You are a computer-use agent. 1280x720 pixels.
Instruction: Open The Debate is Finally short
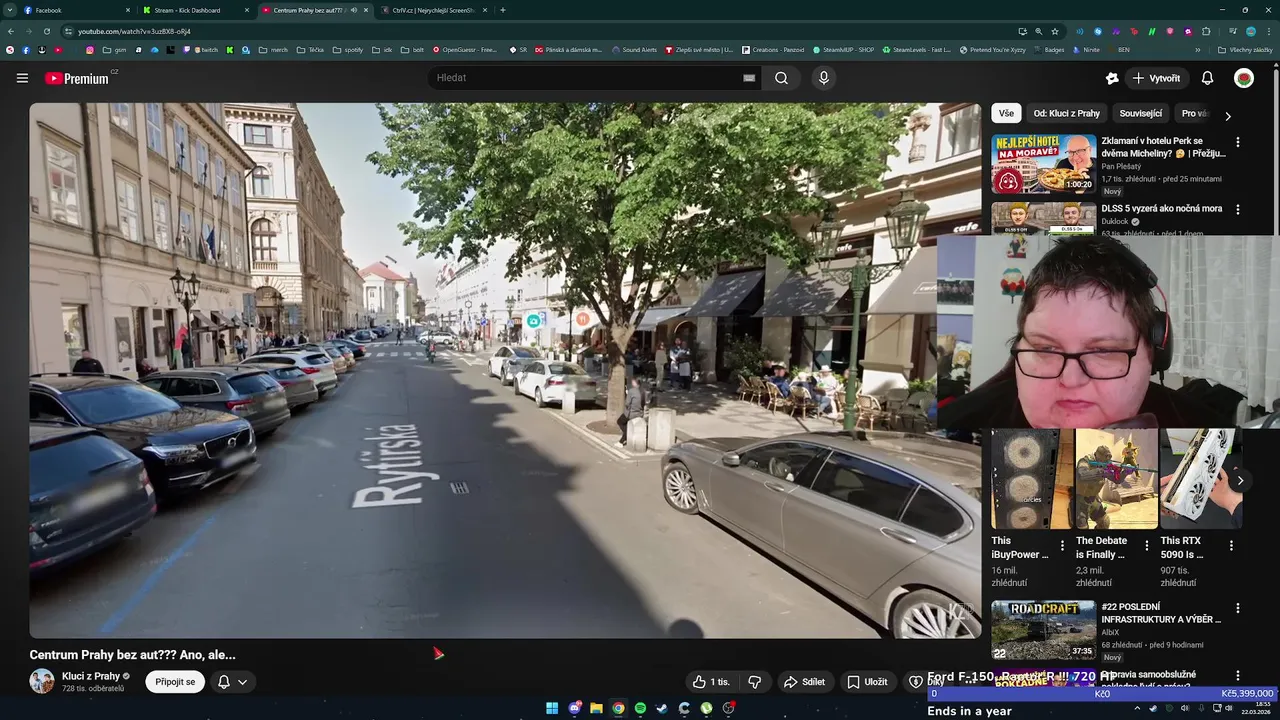[x=1116, y=478]
